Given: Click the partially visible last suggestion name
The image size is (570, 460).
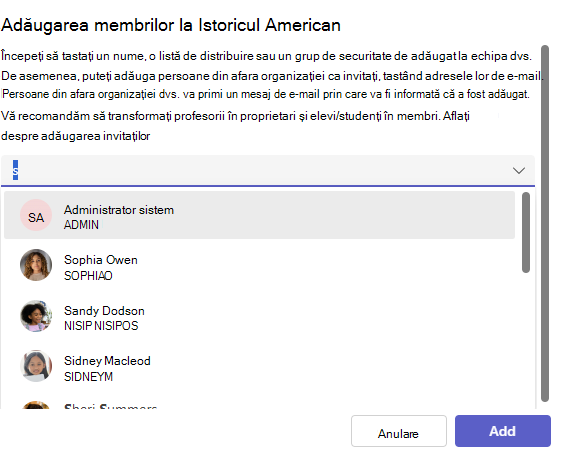Looking at the screenshot, I should pos(110,406).
